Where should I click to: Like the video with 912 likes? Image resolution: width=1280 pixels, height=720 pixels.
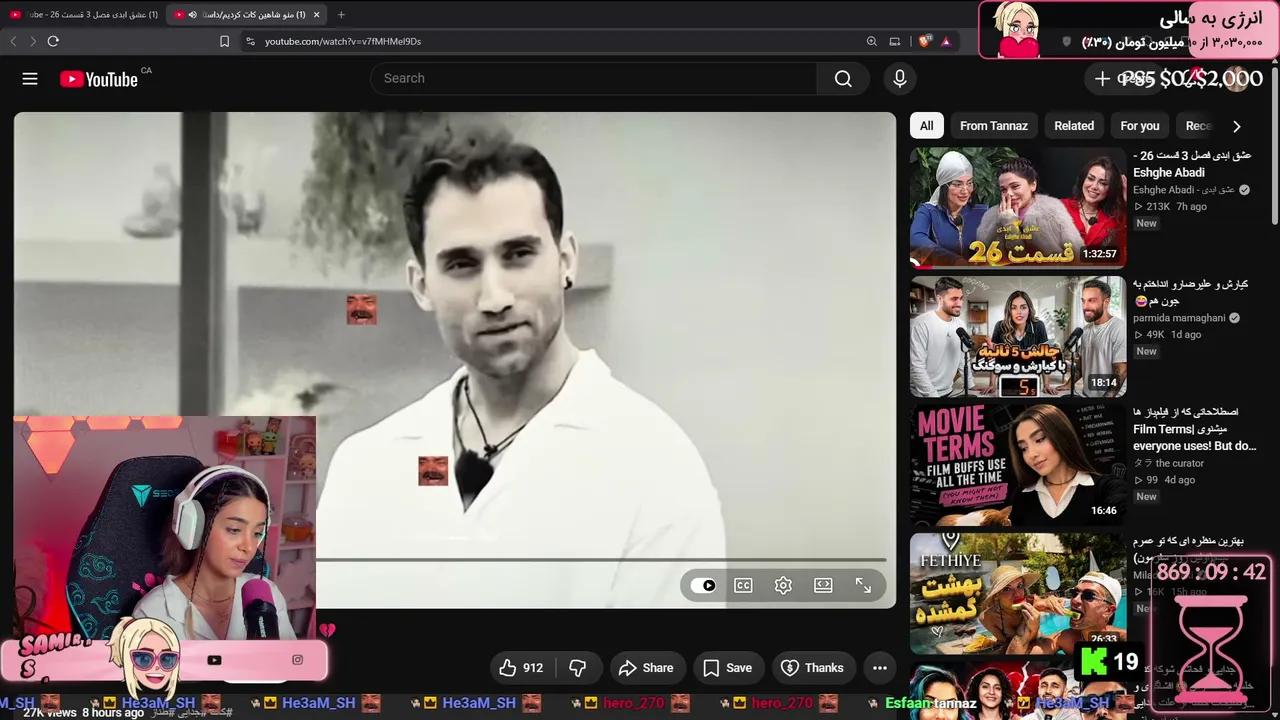click(521, 668)
